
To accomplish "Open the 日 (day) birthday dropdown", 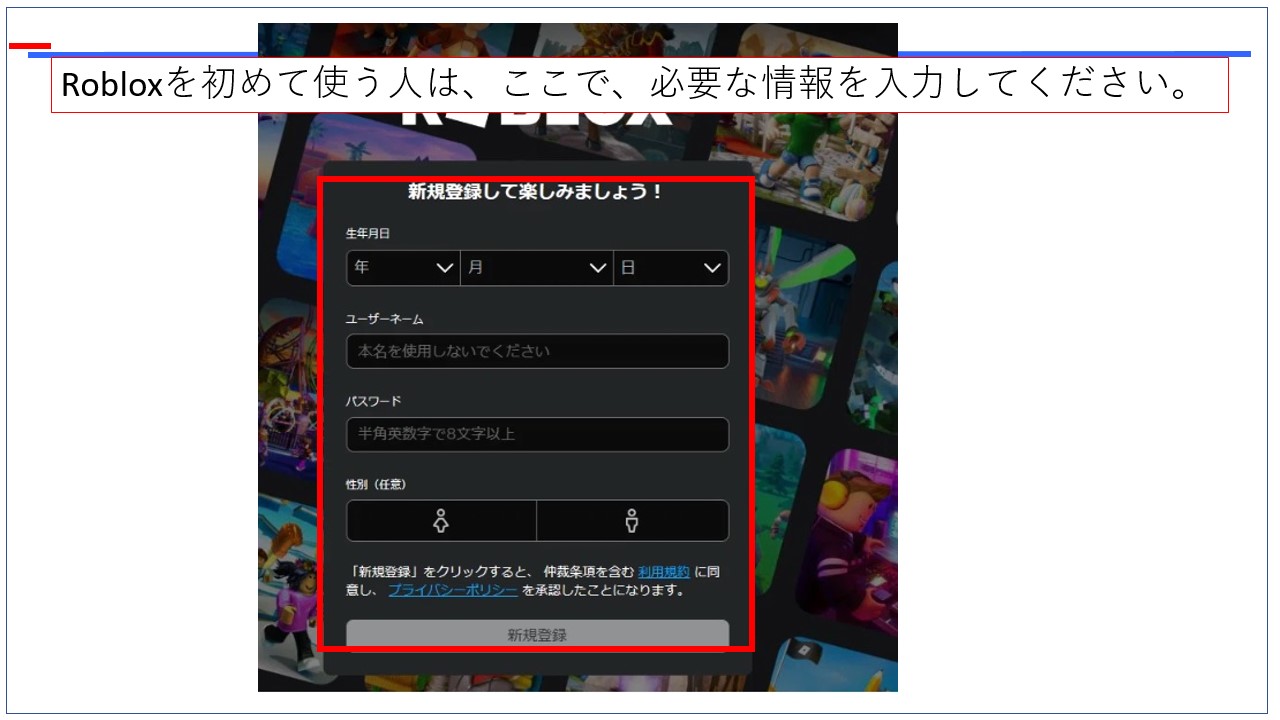I will coord(671,268).
